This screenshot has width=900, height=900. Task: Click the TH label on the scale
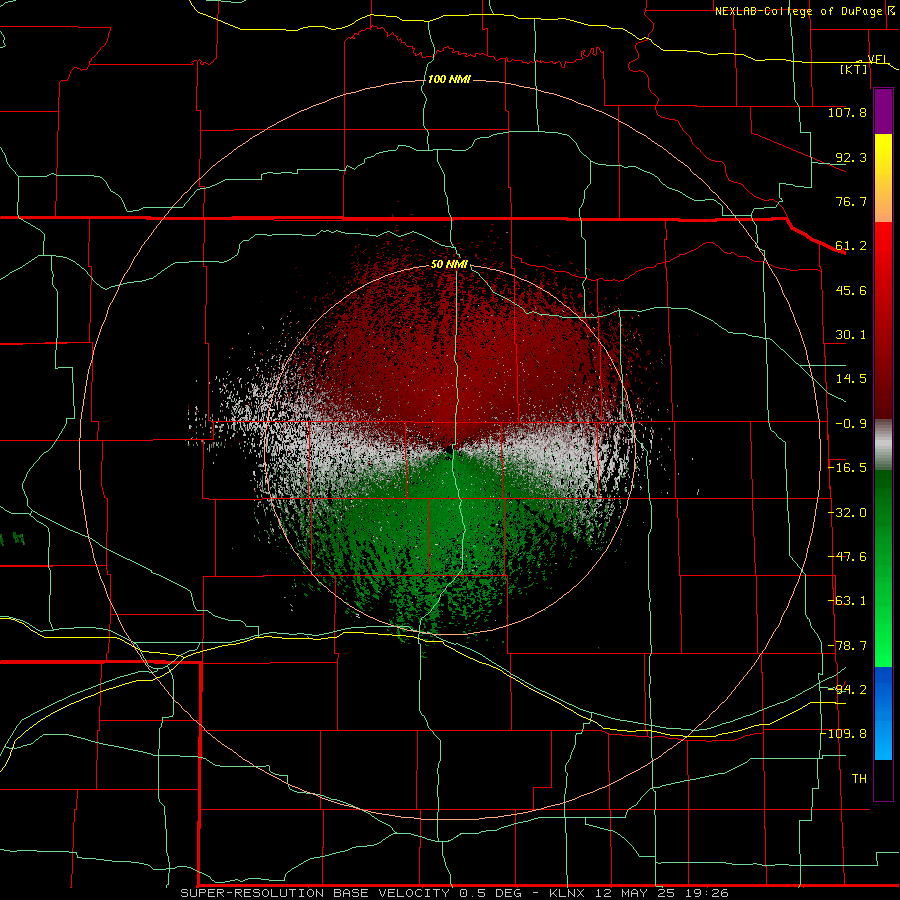[x=859, y=779]
